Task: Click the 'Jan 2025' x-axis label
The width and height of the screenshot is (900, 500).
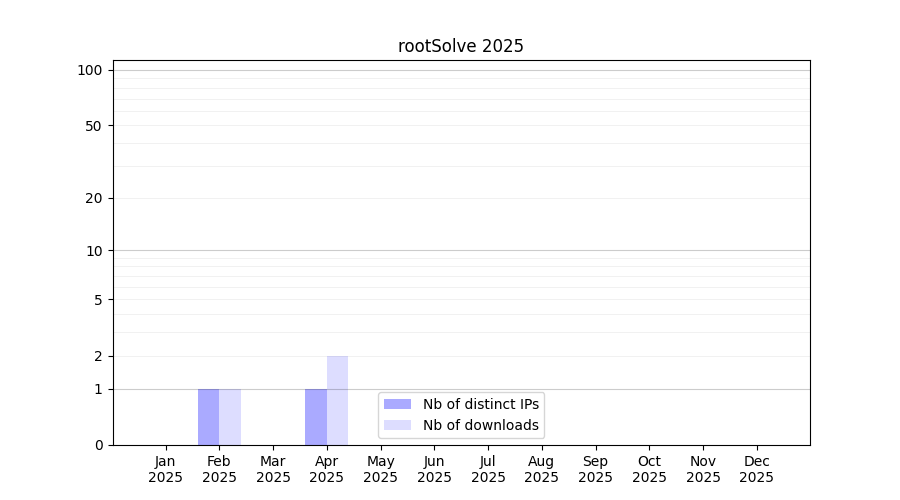Action: [x=166, y=469]
